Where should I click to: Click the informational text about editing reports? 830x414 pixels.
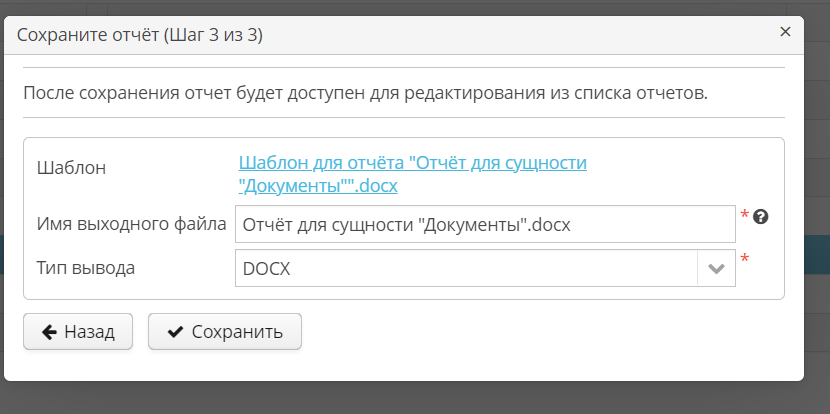[365, 95]
